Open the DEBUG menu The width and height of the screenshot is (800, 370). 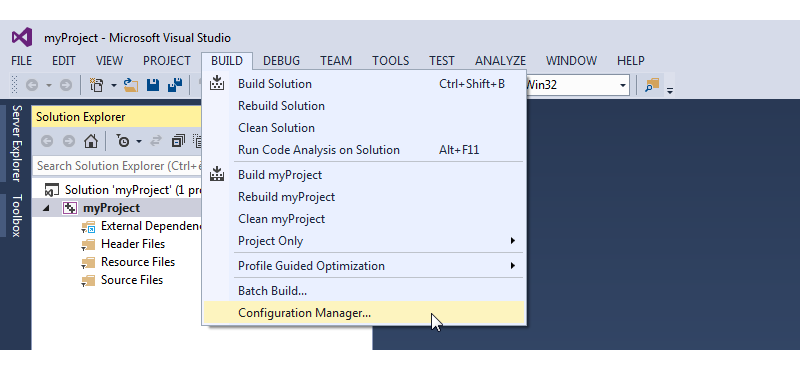[281, 61]
